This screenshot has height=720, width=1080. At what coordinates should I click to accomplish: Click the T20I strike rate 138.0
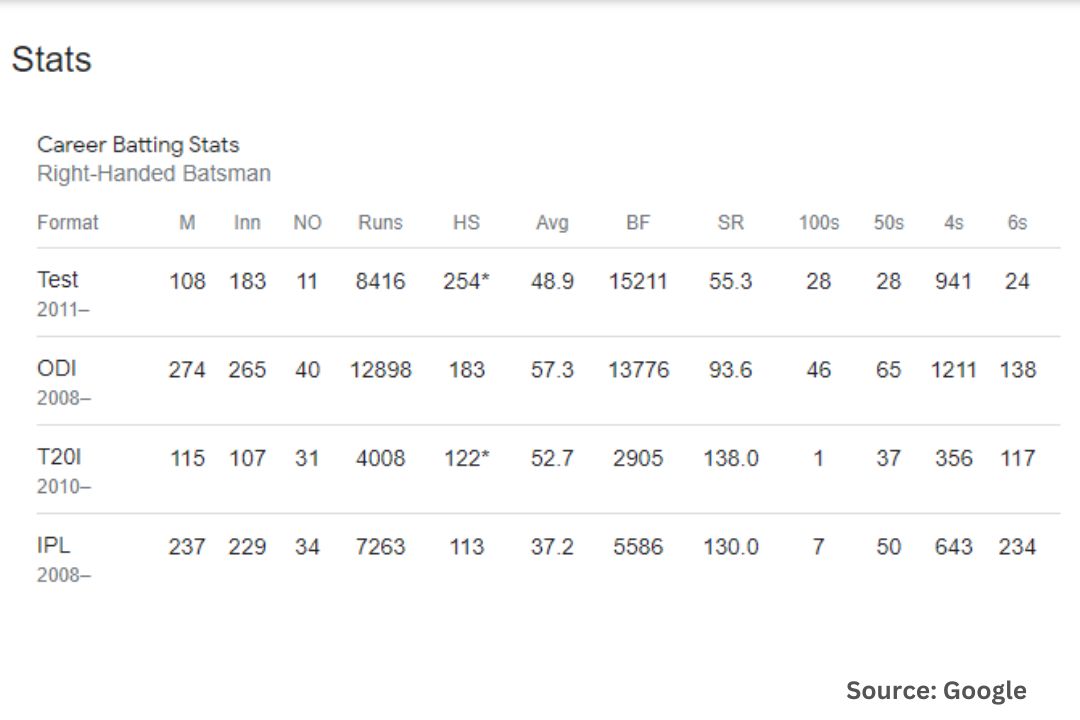[x=731, y=458]
